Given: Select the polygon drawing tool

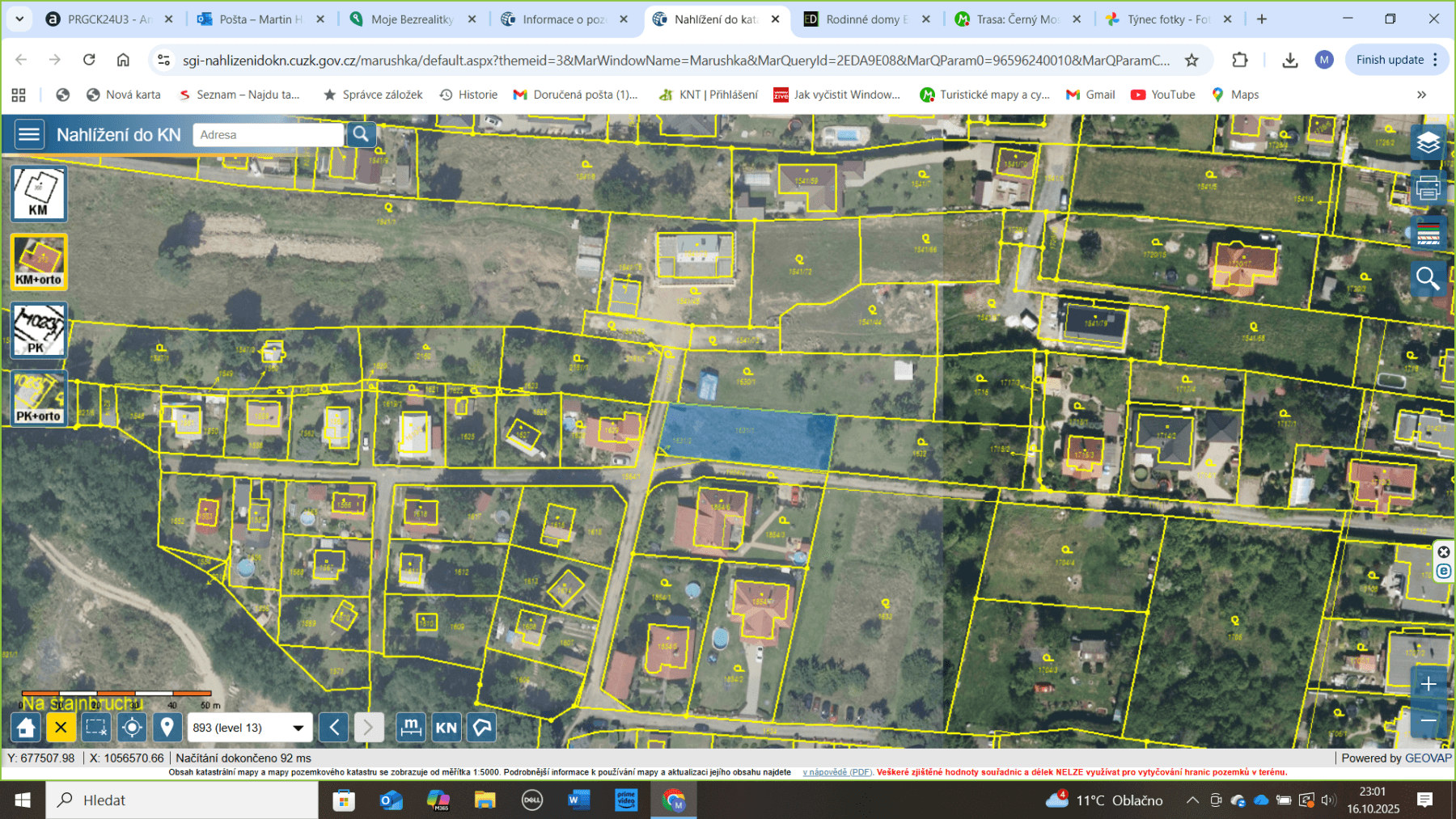Looking at the screenshot, I should click(x=481, y=727).
